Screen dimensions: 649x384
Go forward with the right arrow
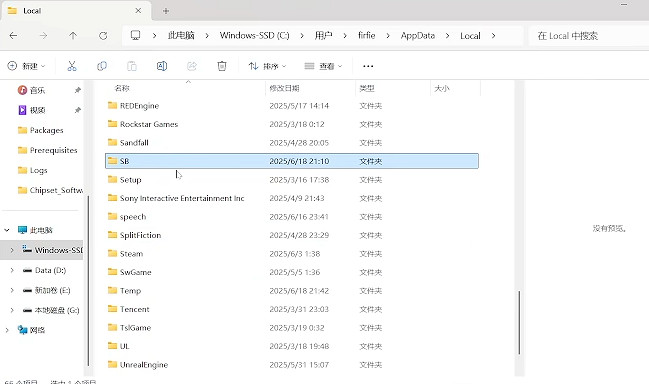(x=43, y=36)
